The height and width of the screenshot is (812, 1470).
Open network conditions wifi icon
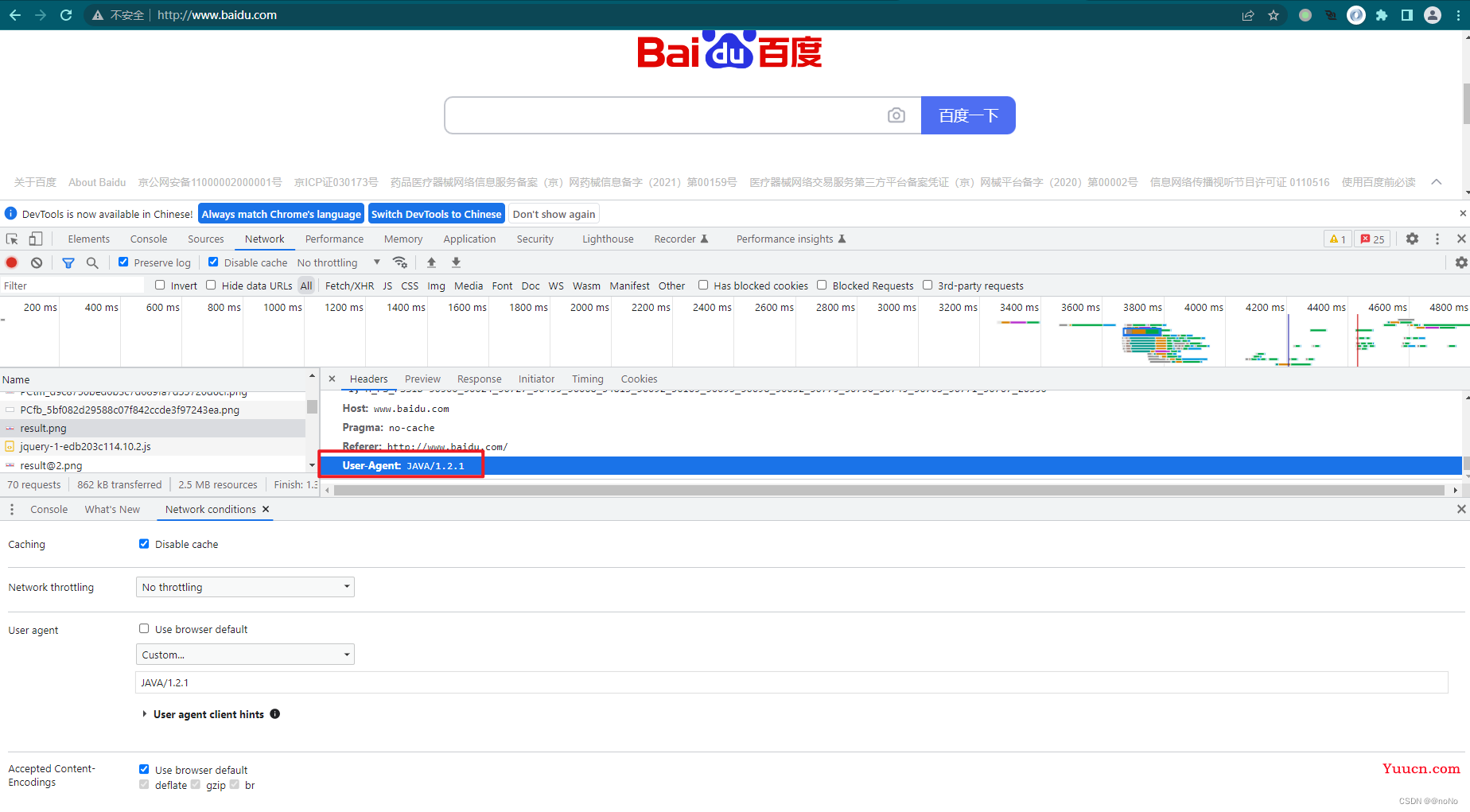click(400, 262)
